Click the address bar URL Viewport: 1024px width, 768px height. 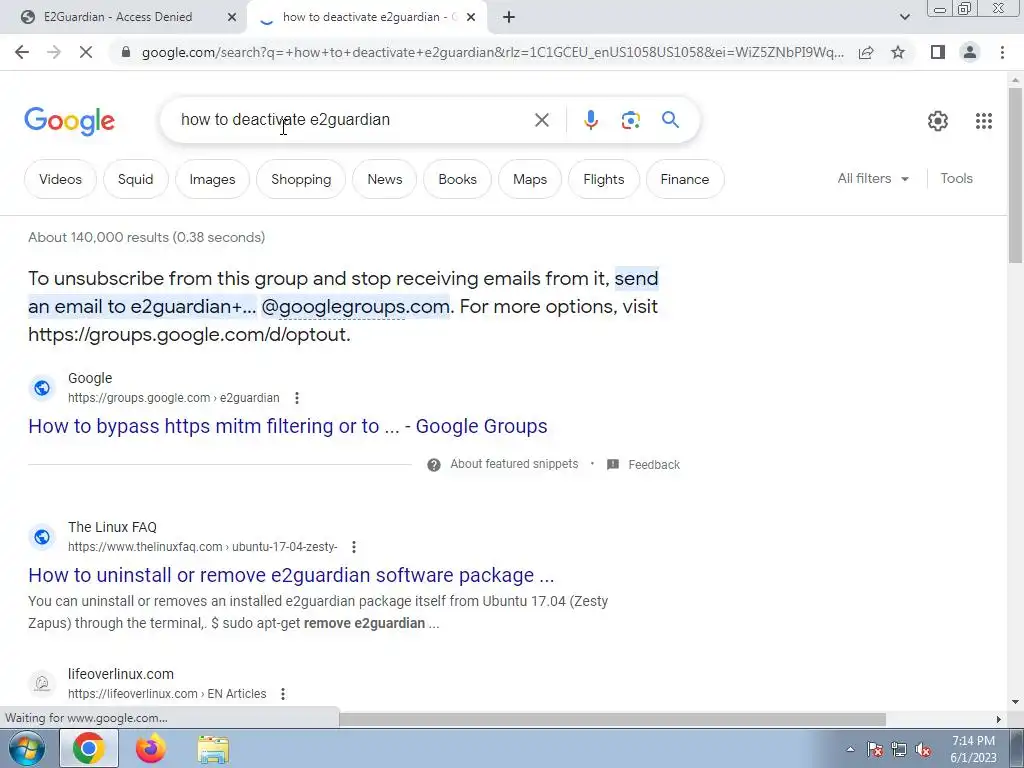[492, 52]
